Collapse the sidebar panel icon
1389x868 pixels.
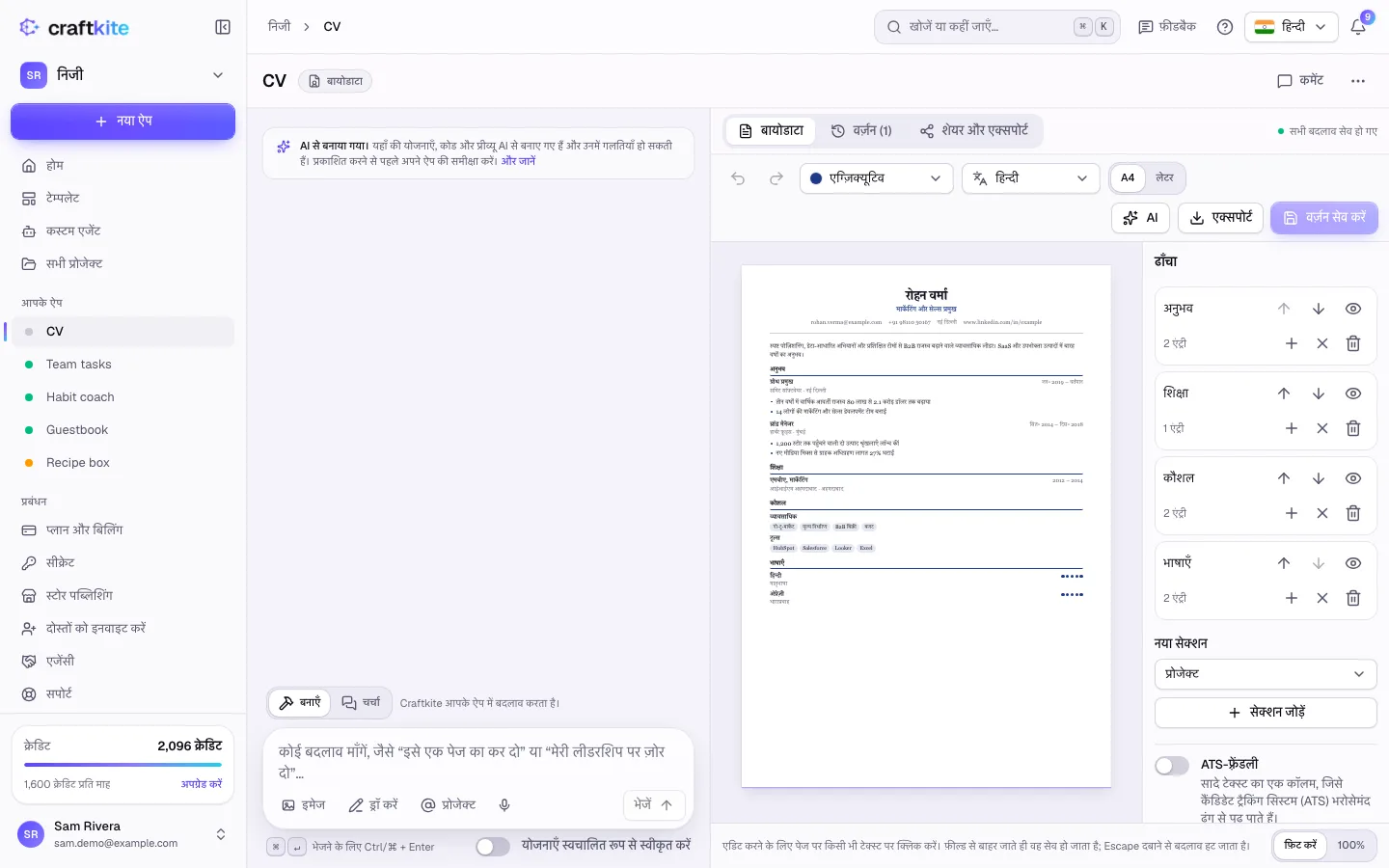point(223,27)
